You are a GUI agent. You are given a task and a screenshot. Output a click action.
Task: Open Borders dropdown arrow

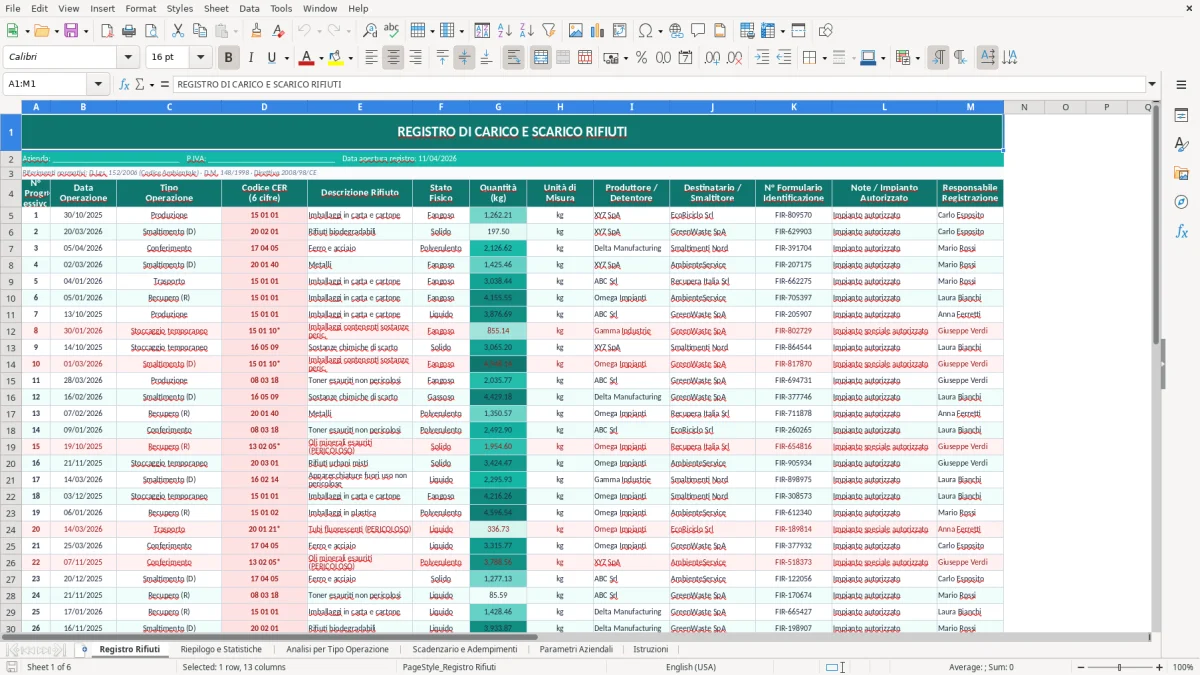tap(824, 58)
